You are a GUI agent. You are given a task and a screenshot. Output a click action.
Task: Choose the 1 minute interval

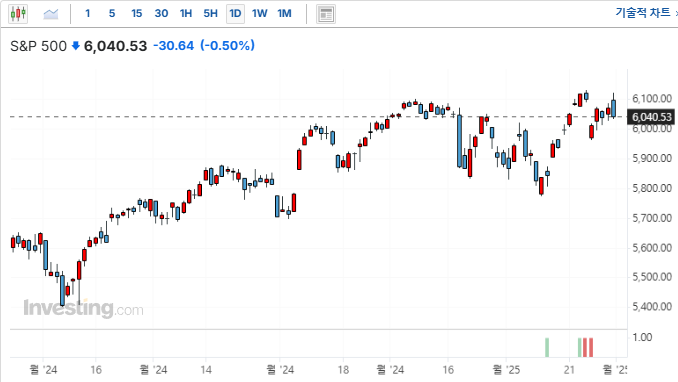[x=87, y=13]
